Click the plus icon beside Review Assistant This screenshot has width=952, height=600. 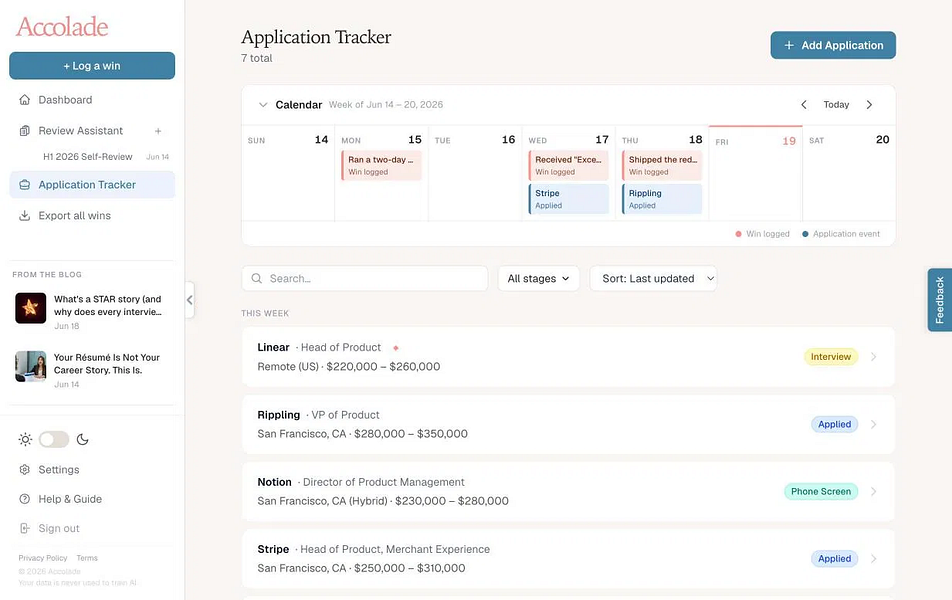point(158,131)
